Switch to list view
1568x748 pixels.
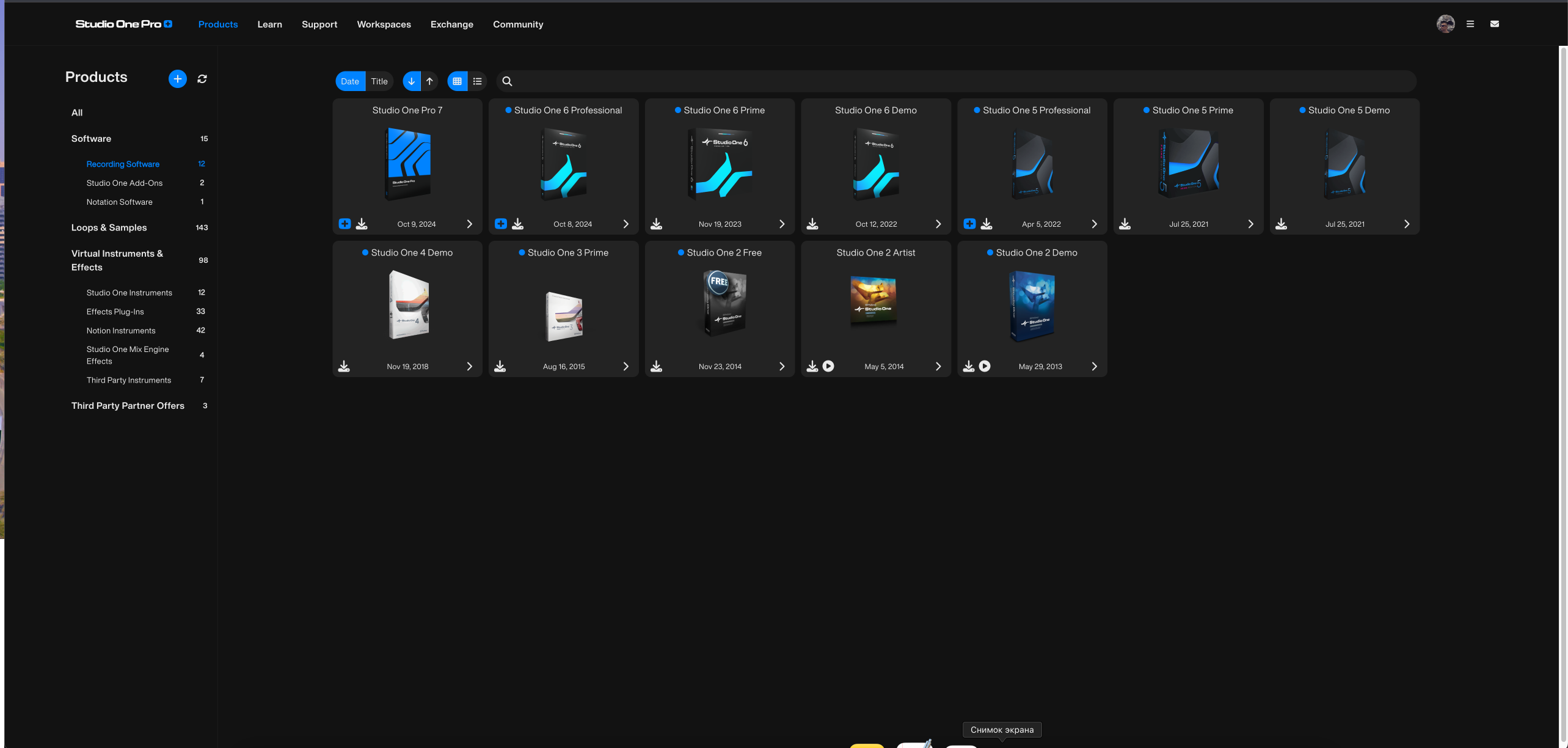coord(478,81)
